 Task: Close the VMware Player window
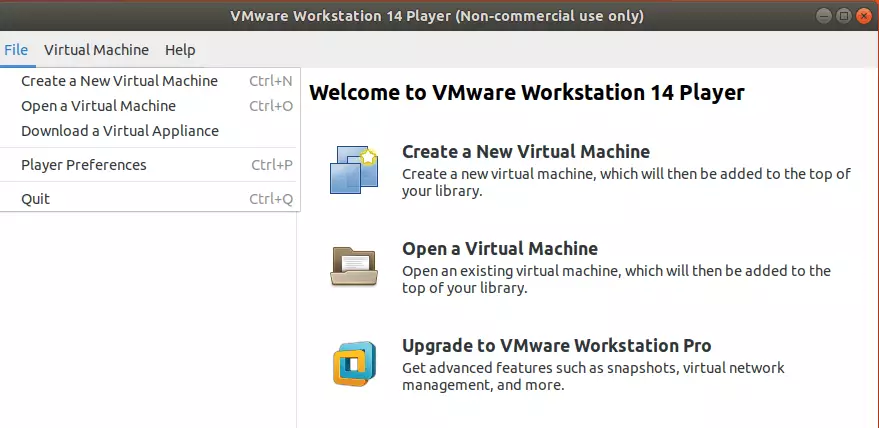[864, 16]
